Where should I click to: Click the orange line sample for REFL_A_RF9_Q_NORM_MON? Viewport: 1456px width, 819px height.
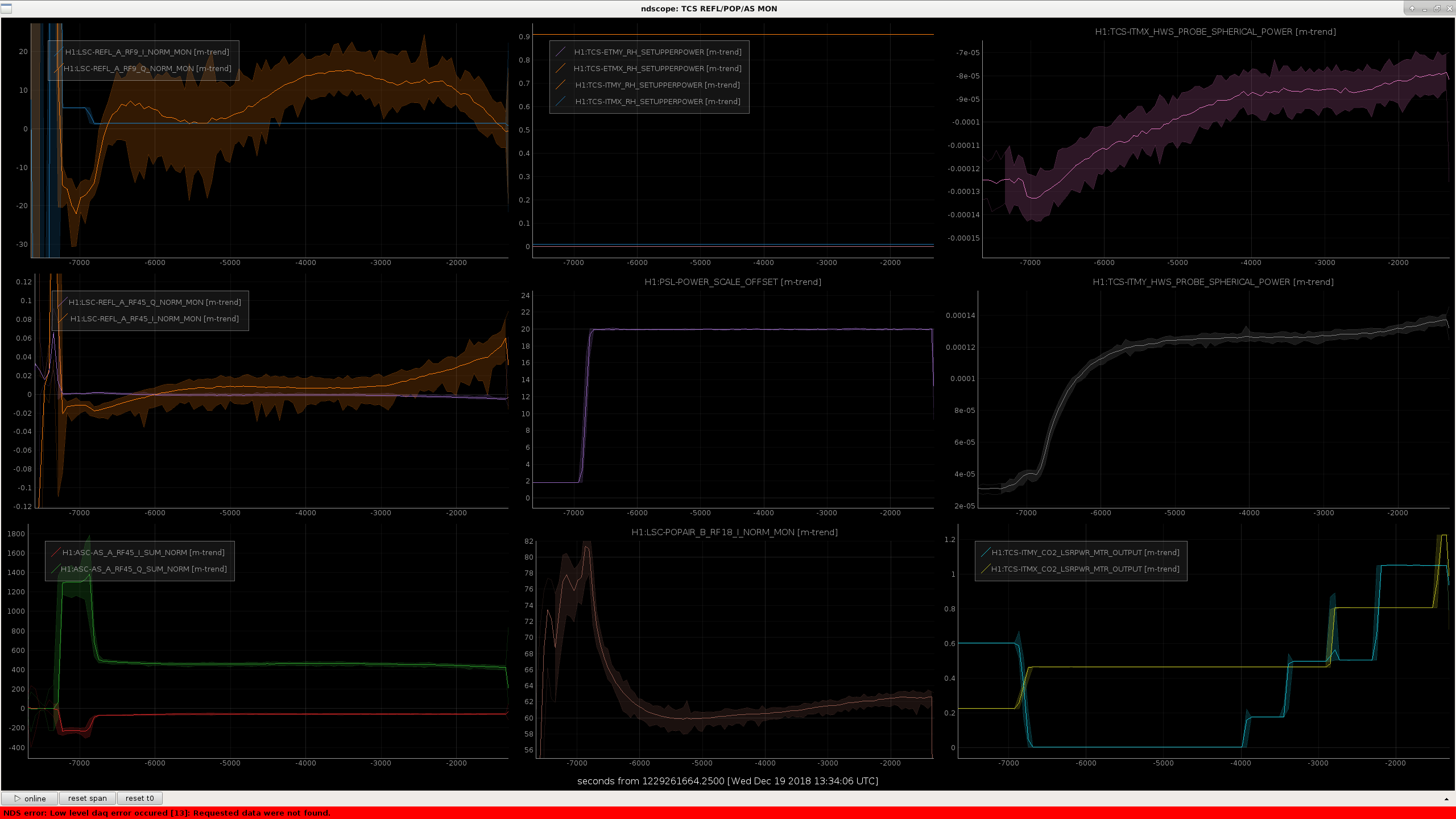57,68
